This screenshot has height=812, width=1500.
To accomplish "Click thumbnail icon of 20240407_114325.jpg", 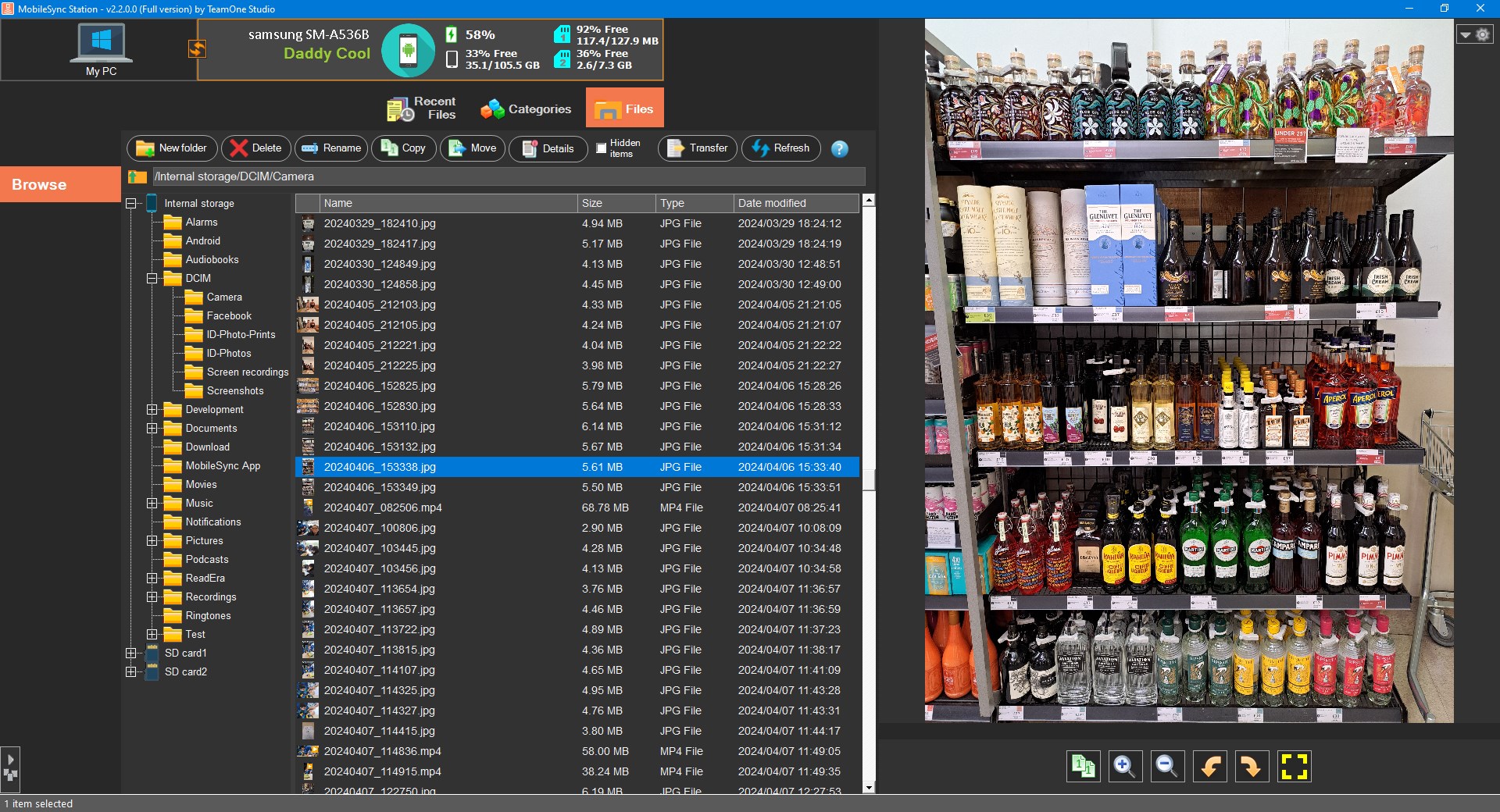I will click(x=308, y=690).
